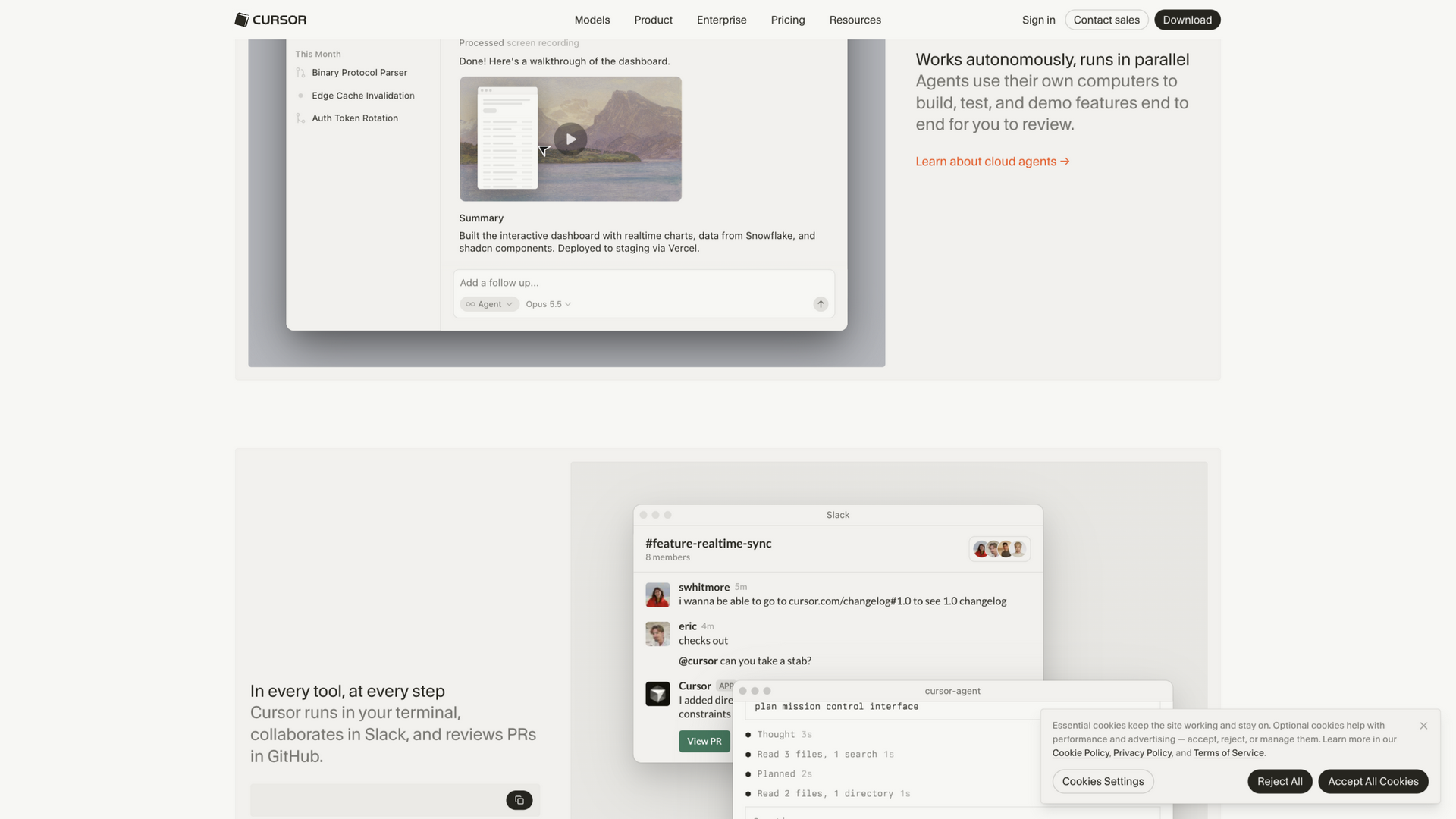Focus the Add a follow up input

pyautogui.click(x=644, y=283)
